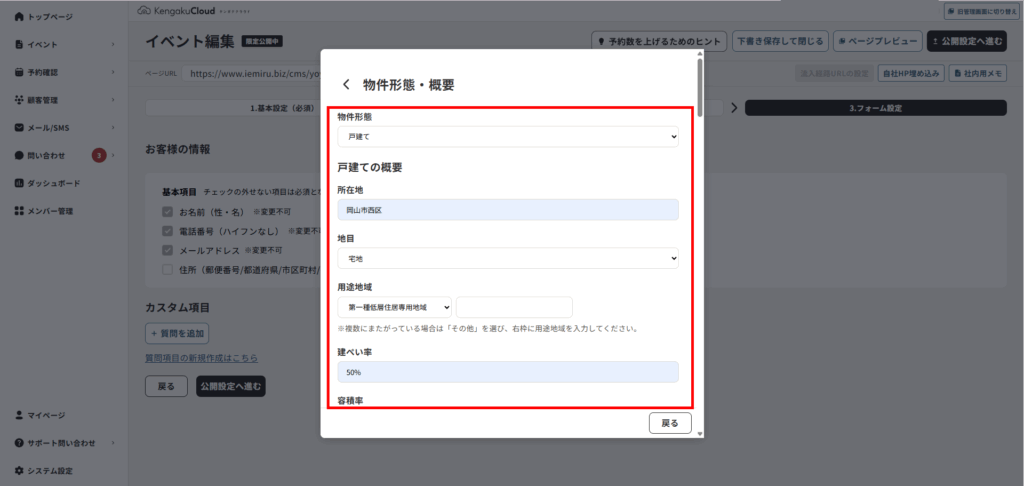Click 自社HP埋め込み button
The height and width of the screenshot is (486, 1024).
coord(911,74)
